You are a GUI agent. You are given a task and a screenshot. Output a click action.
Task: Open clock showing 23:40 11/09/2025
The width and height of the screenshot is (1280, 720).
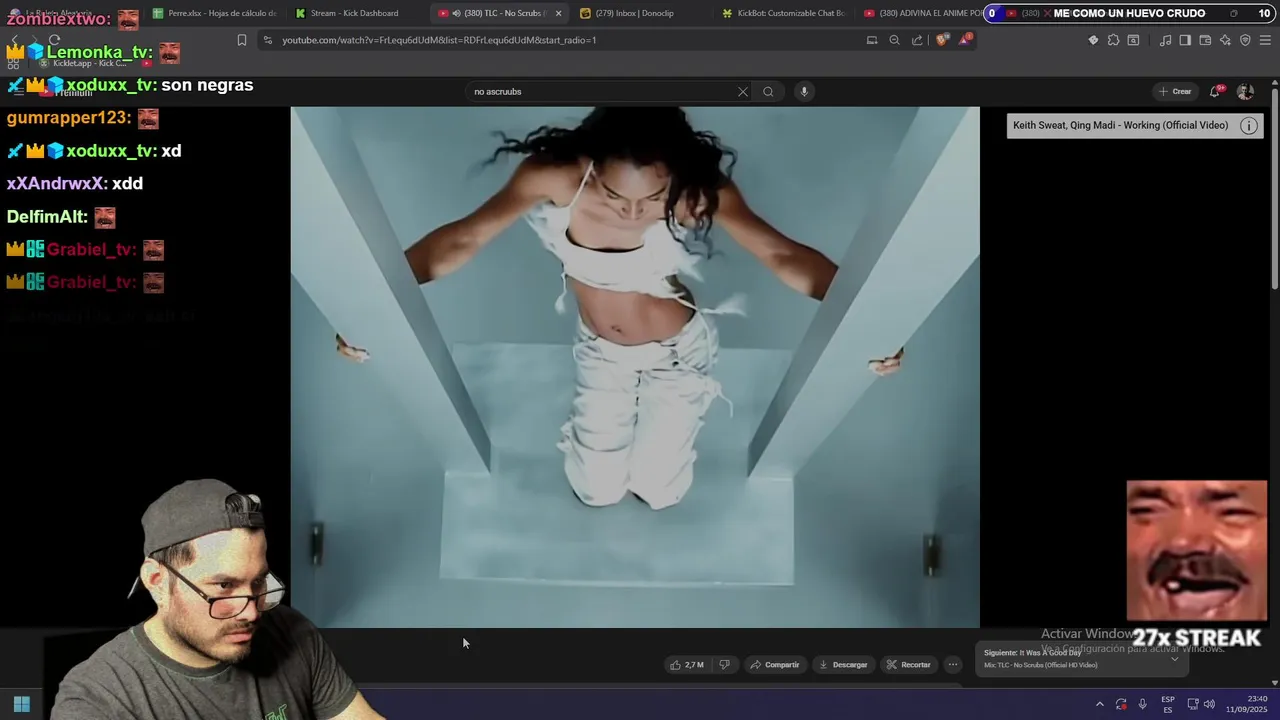point(1246,704)
